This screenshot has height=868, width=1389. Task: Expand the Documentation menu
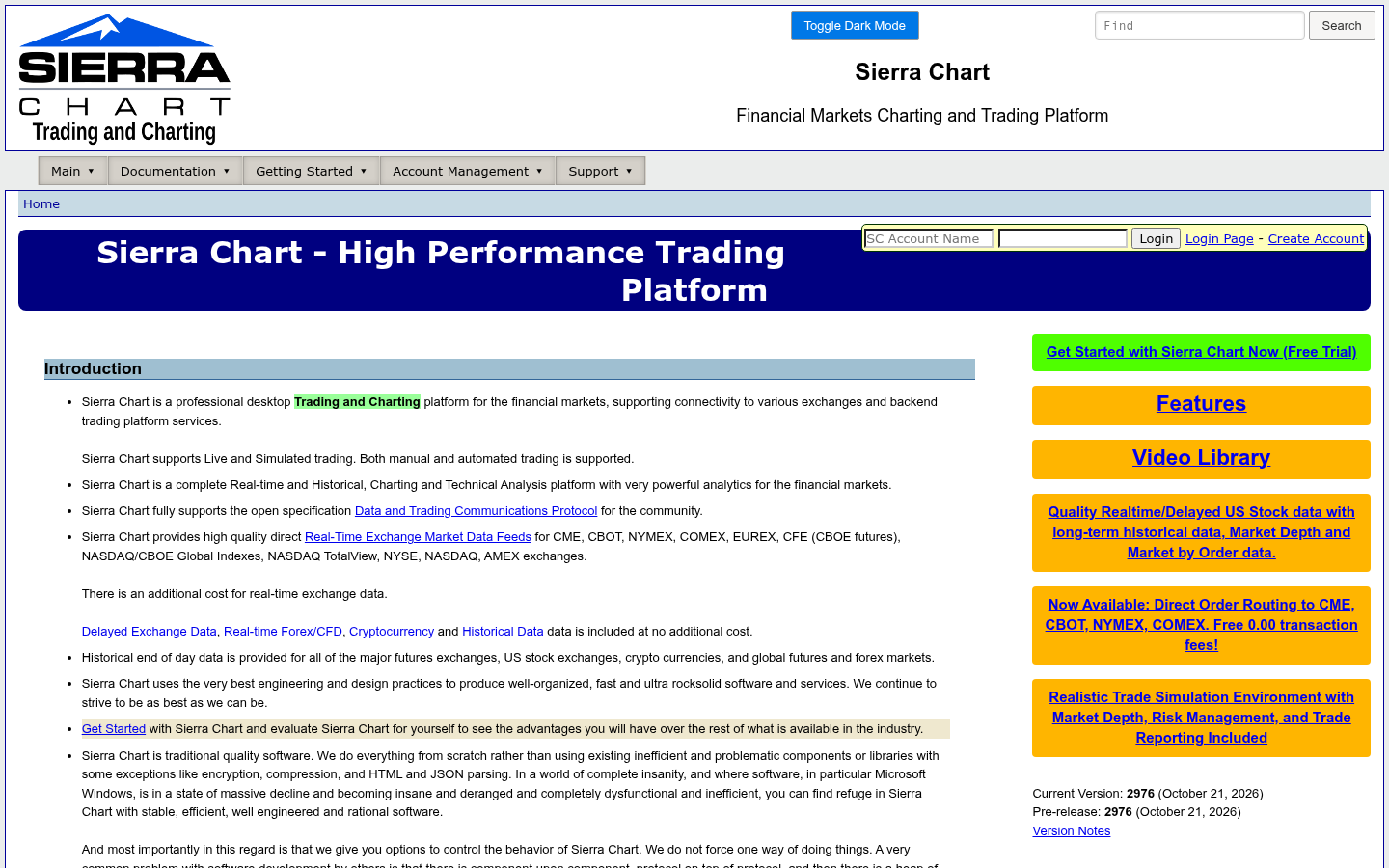[176, 171]
